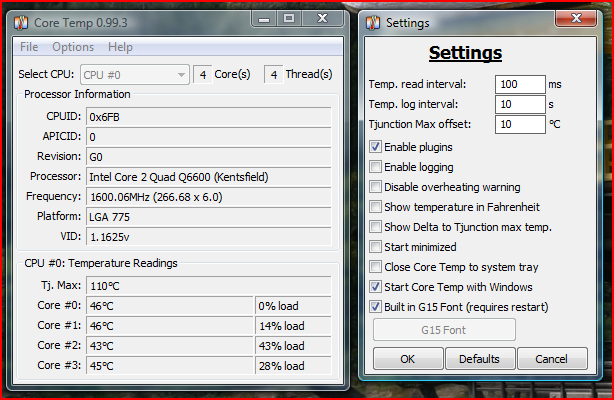Click the Core #3 28% load field

pyautogui.click(x=293, y=366)
